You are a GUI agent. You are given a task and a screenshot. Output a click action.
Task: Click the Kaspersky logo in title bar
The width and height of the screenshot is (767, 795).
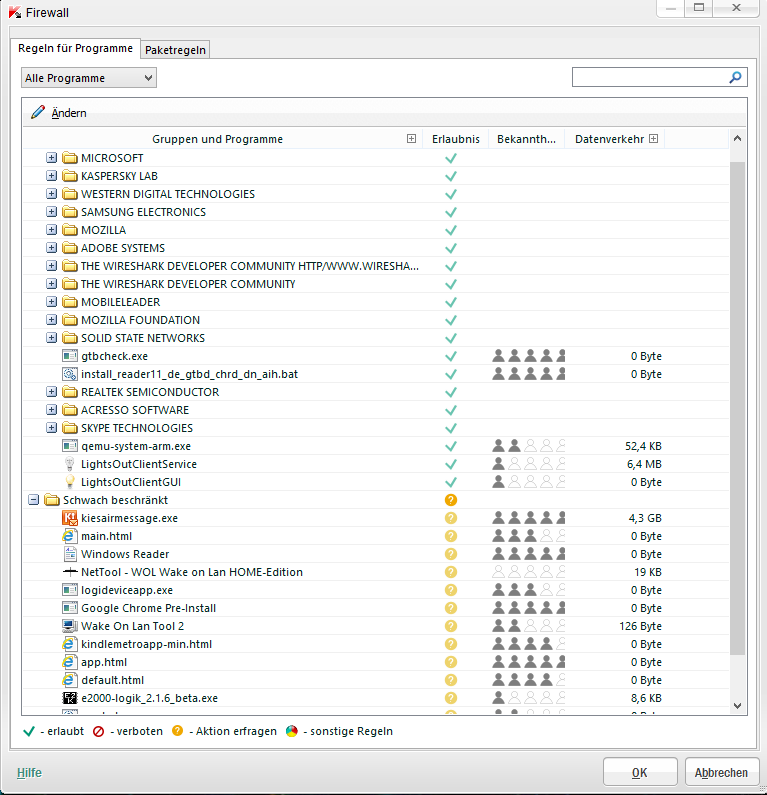(x=15, y=12)
